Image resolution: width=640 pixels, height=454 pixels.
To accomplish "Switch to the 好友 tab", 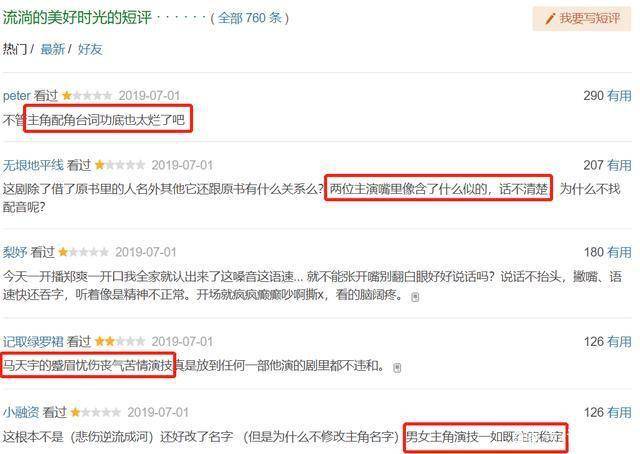I will point(90,49).
